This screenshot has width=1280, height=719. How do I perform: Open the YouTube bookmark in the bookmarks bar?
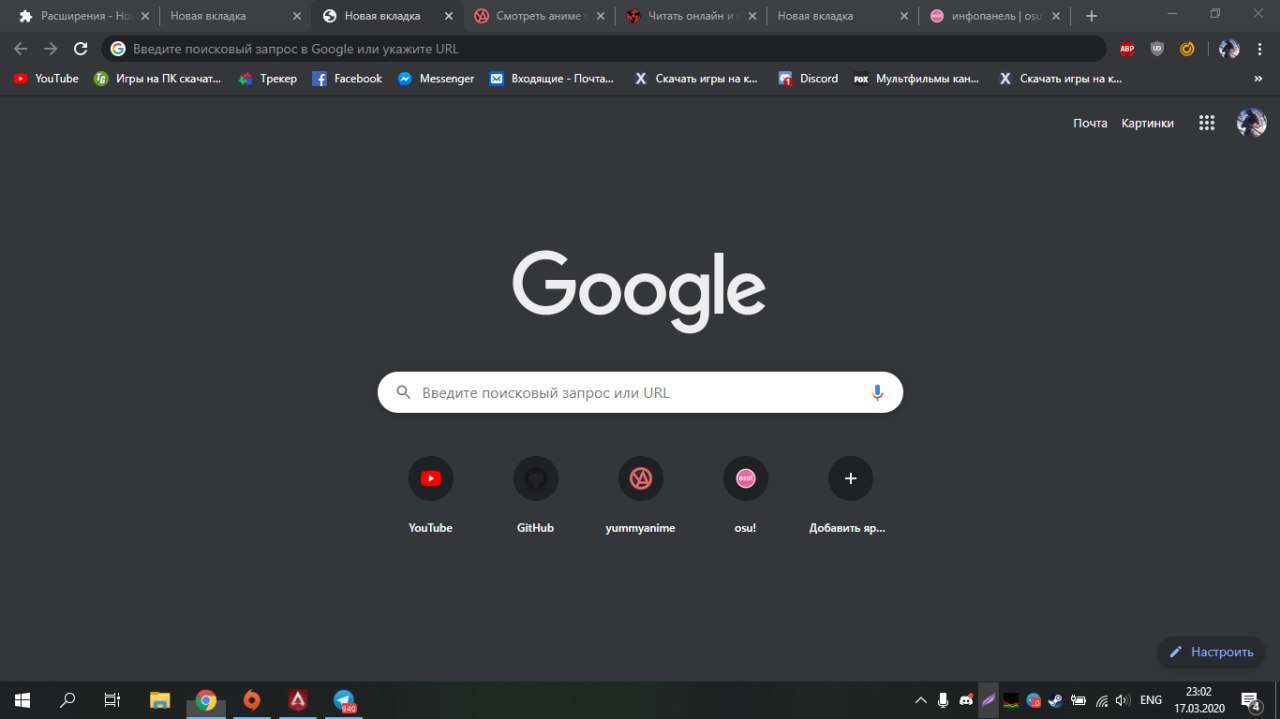[46, 79]
